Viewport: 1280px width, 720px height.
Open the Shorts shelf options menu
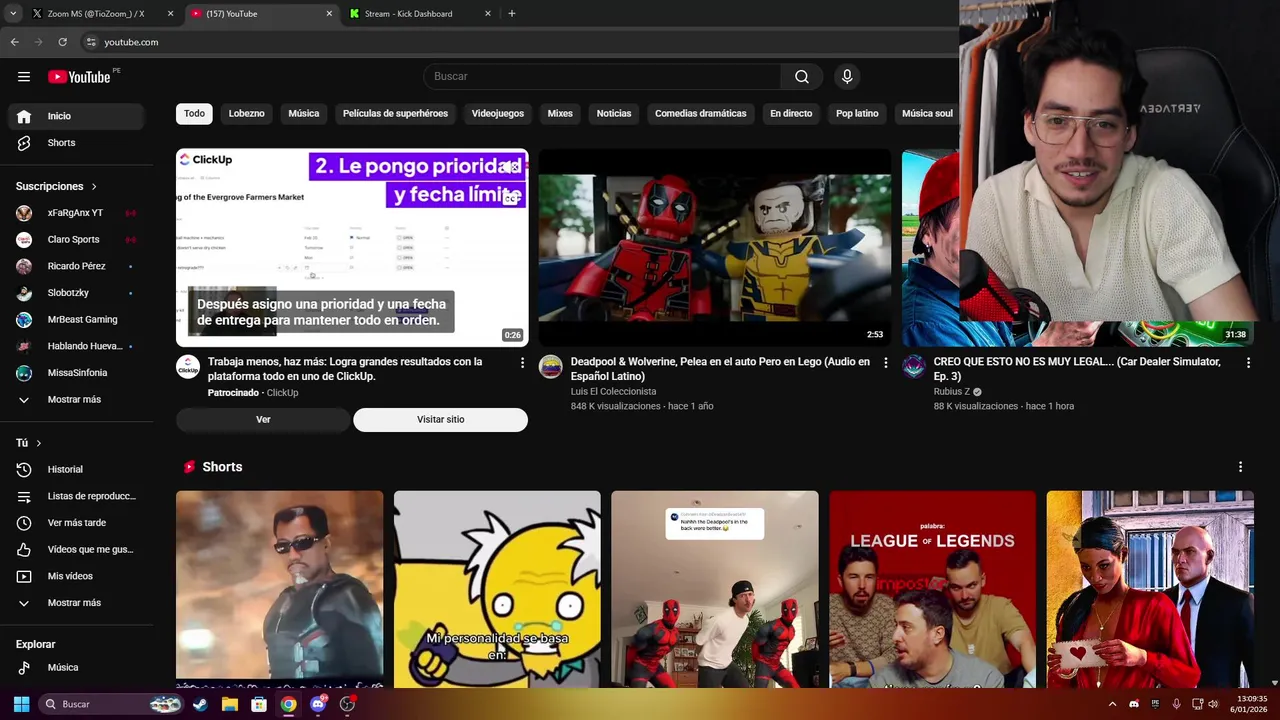pyautogui.click(x=1240, y=467)
